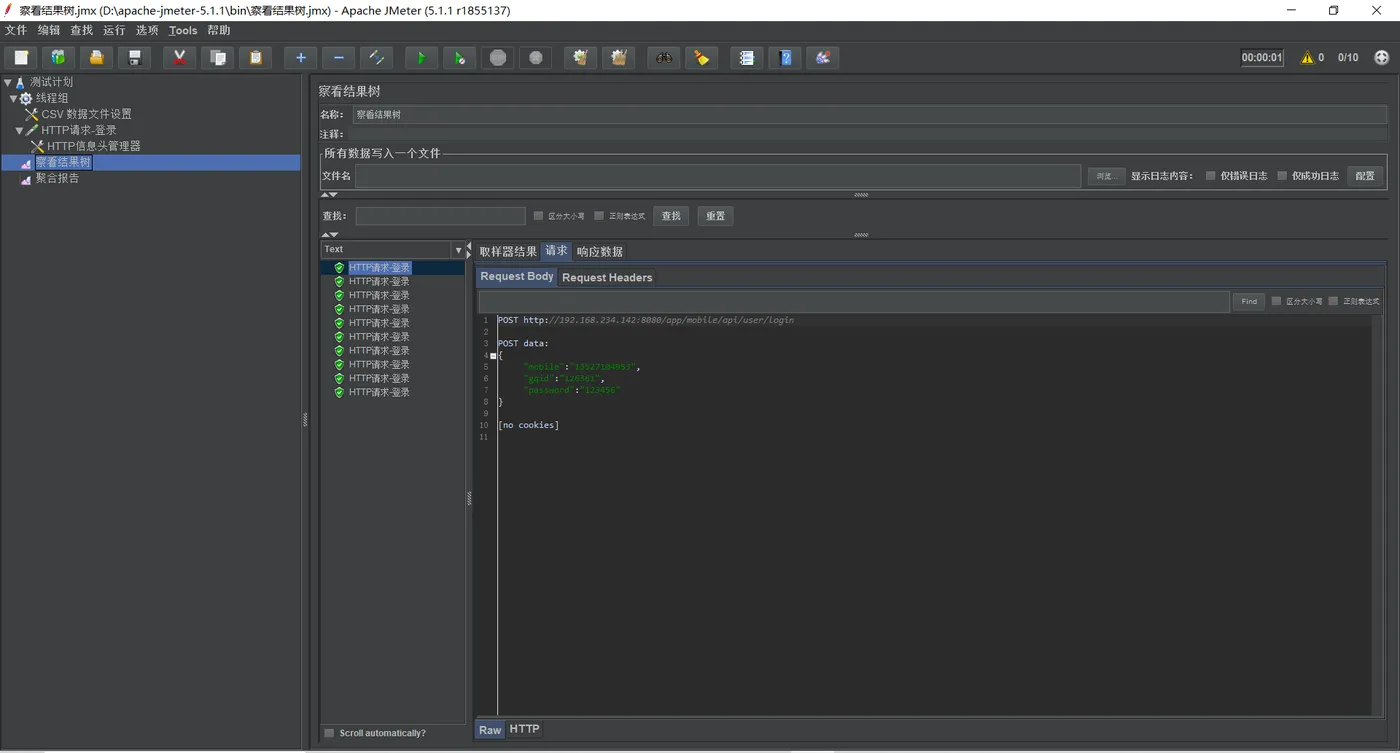This screenshot has width=1400, height=753.
Task: Enable the Scroll automatically checkbox
Action: [329, 733]
